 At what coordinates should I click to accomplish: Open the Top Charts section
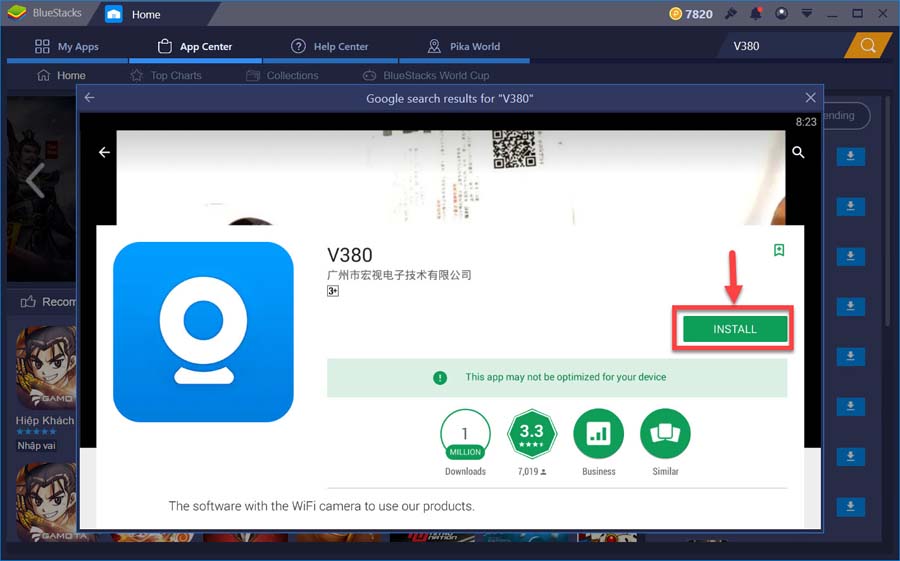click(x=166, y=75)
